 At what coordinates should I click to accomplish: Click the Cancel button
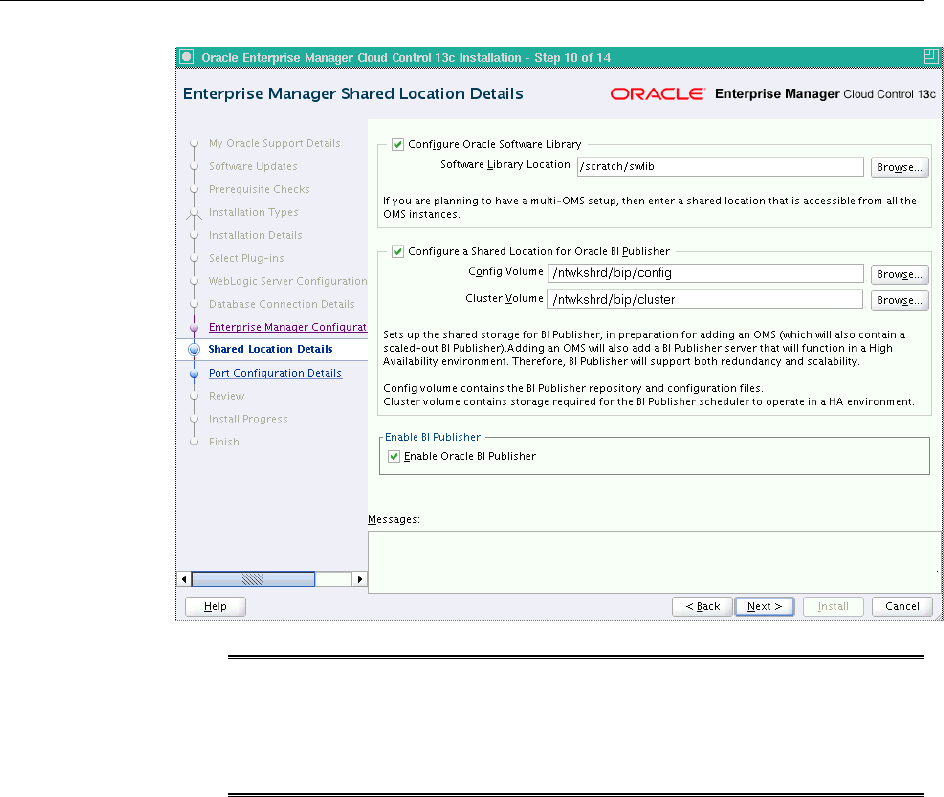902,606
